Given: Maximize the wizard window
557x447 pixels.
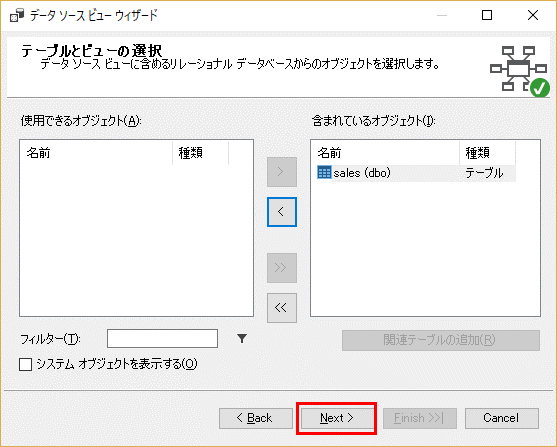Looking at the screenshot, I should [487, 15].
